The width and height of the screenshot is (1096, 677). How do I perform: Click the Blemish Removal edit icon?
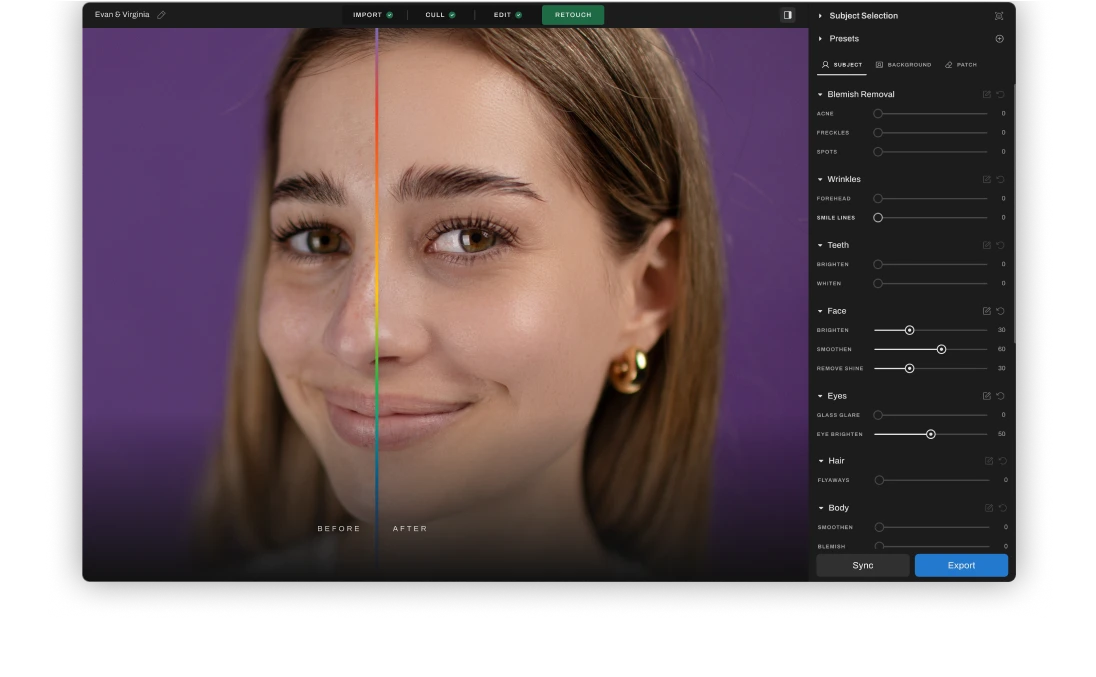click(987, 95)
